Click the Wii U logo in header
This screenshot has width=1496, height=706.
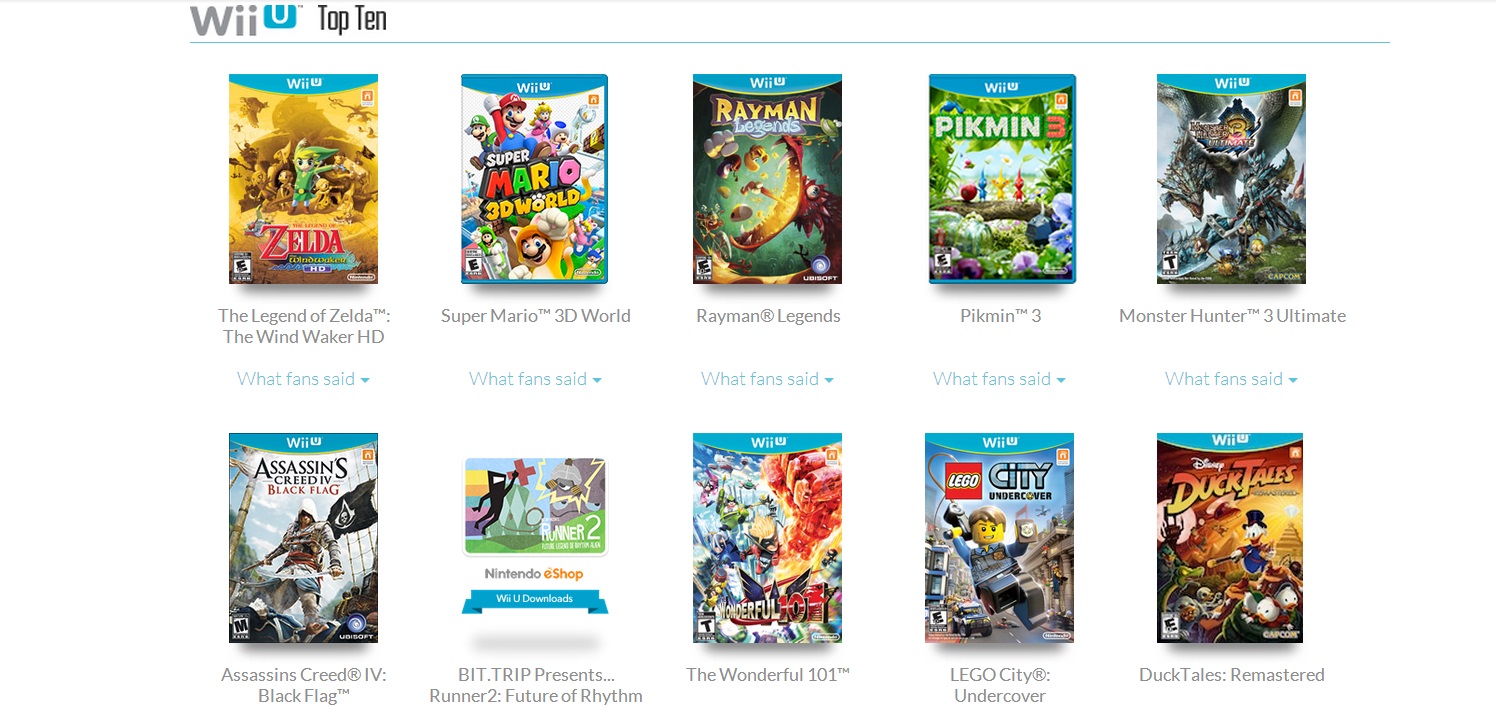point(244,19)
